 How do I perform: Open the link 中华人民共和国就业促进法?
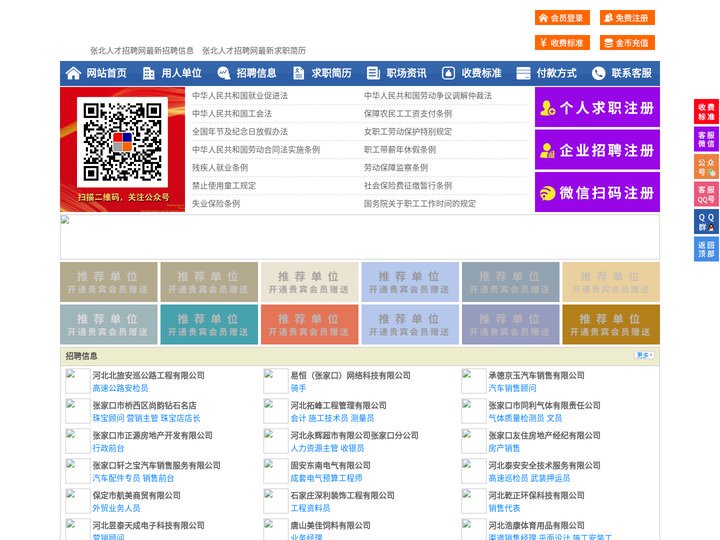click(240, 96)
